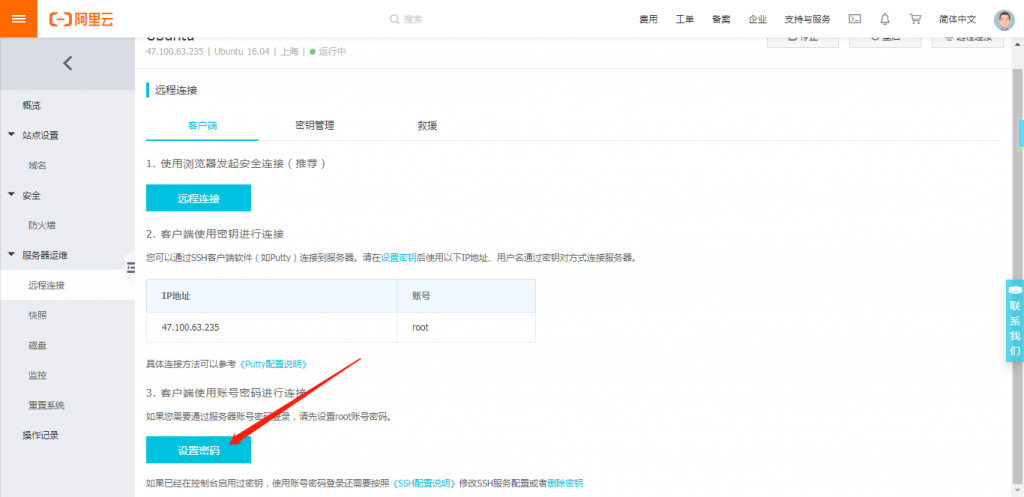Viewport: 1024px width, 497px height.
Task: Click the 设置密码 button
Action: tap(198, 450)
